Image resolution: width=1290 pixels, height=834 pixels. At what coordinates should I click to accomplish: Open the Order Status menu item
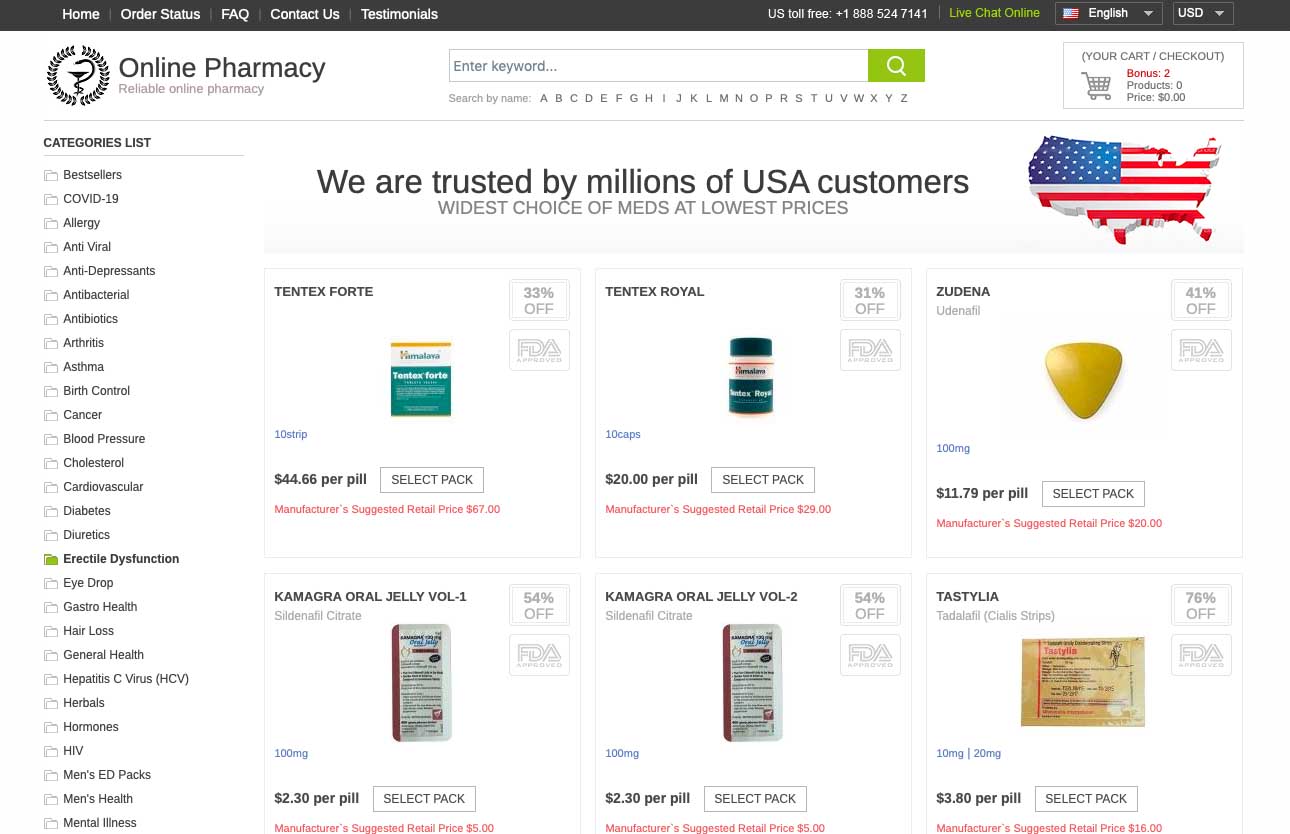[x=160, y=14]
